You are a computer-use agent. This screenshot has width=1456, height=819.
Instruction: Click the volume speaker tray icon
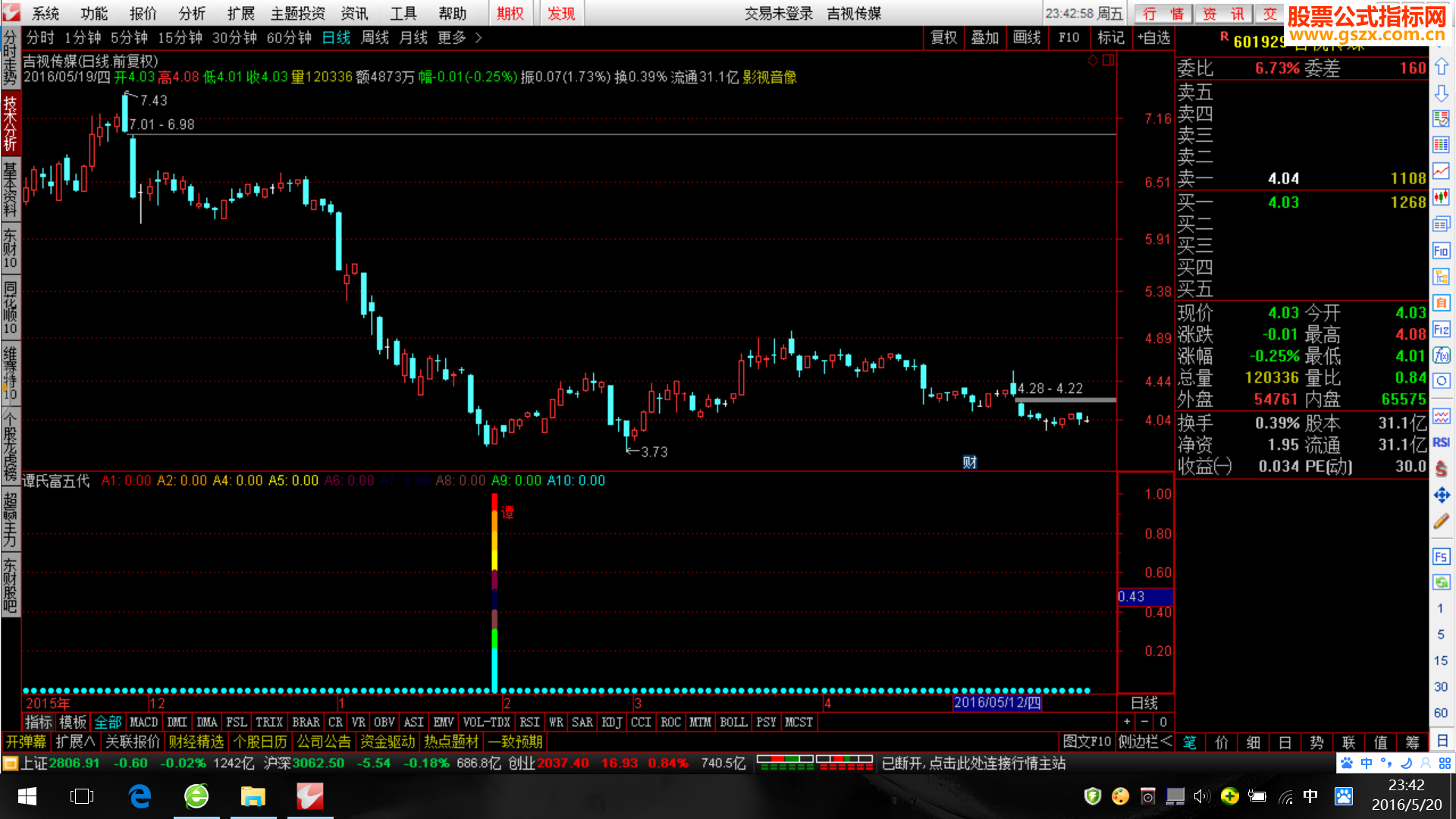click(x=1201, y=796)
